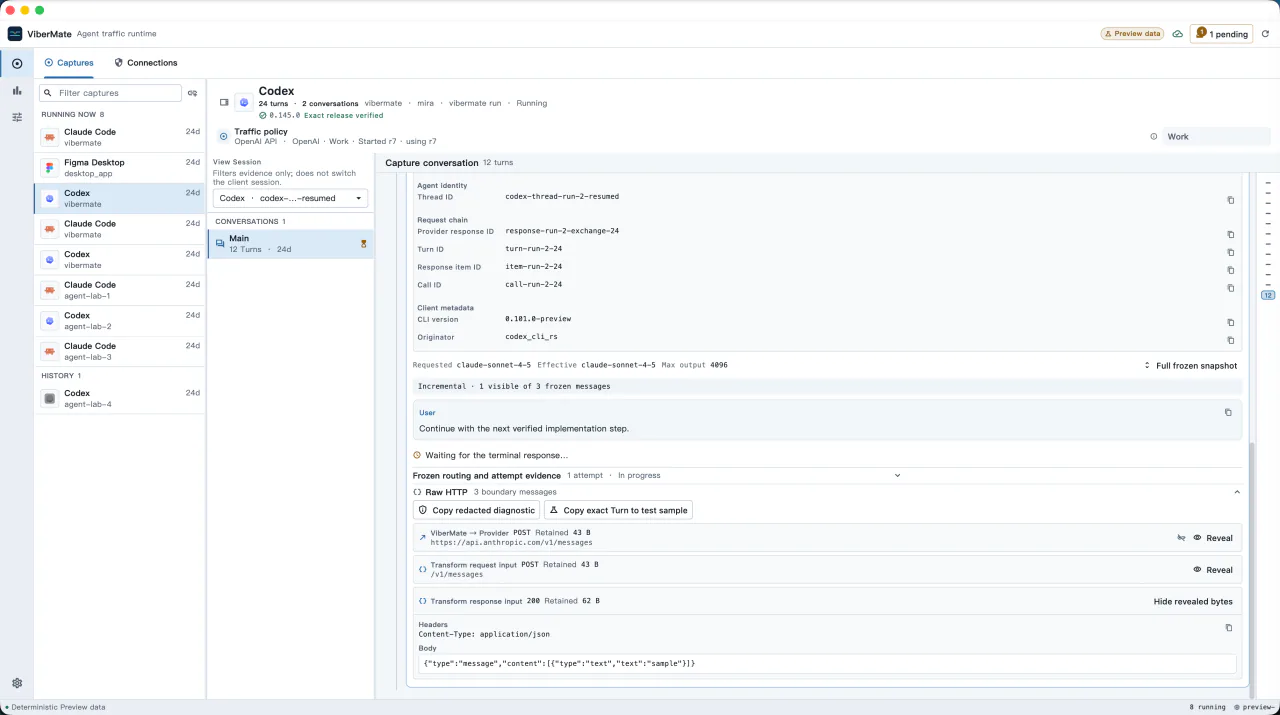Screen dimensions: 1280x715
Task: Click the 'HISTORY 1' section header
Action: pos(61,376)
